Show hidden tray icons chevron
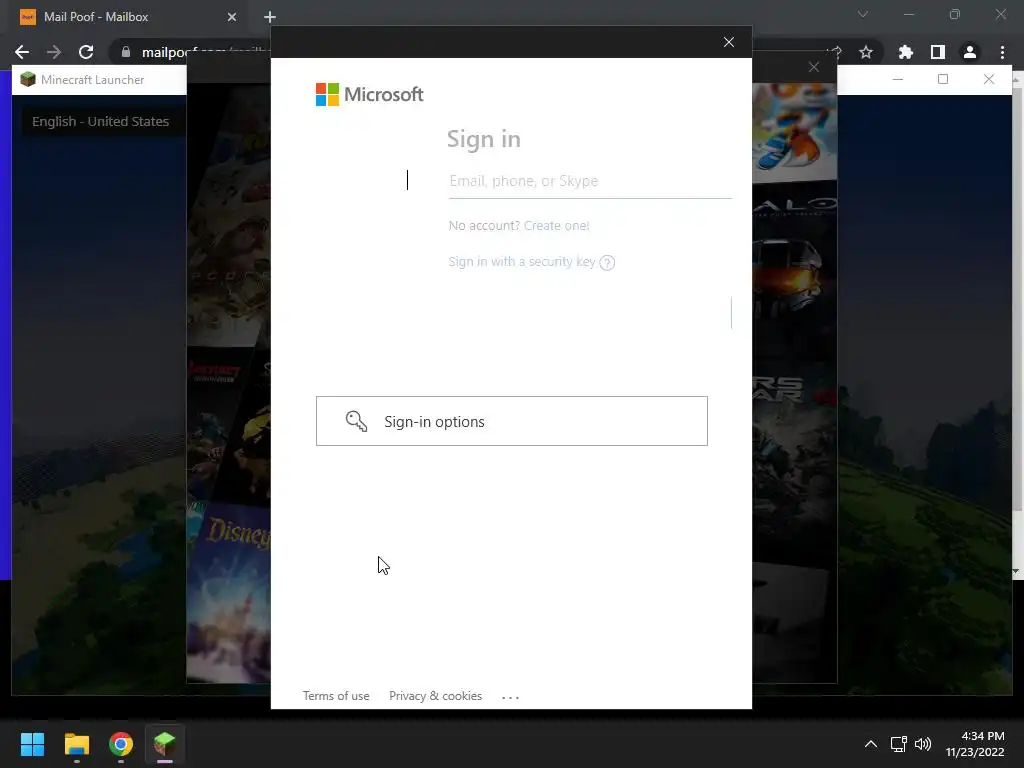The width and height of the screenshot is (1024, 768). click(x=871, y=744)
